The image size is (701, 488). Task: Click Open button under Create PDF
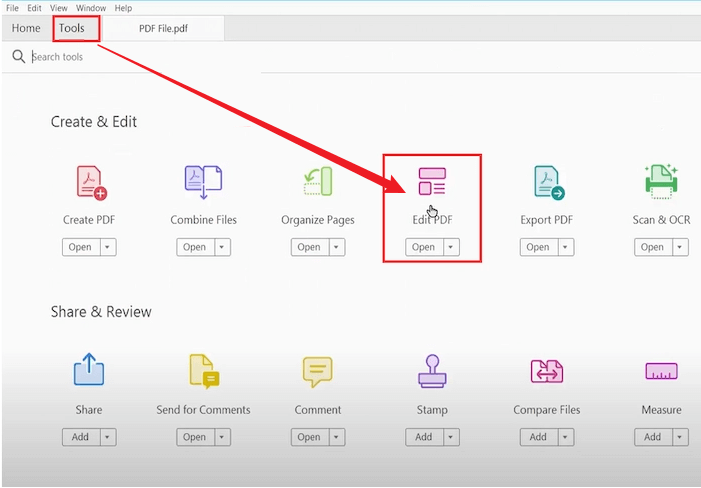(x=80, y=247)
